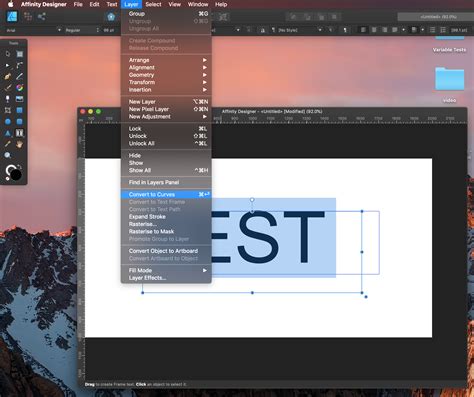Toggle right text alignment
This screenshot has width=474, height=397.
click(384, 30)
